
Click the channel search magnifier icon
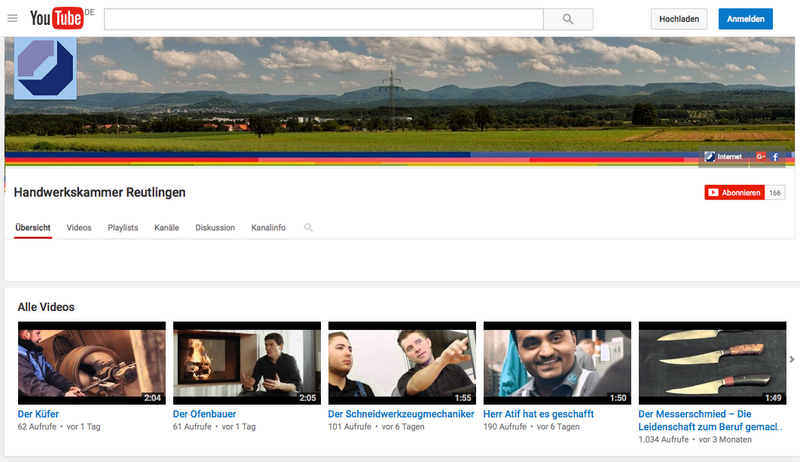pyautogui.click(x=308, y=228)
